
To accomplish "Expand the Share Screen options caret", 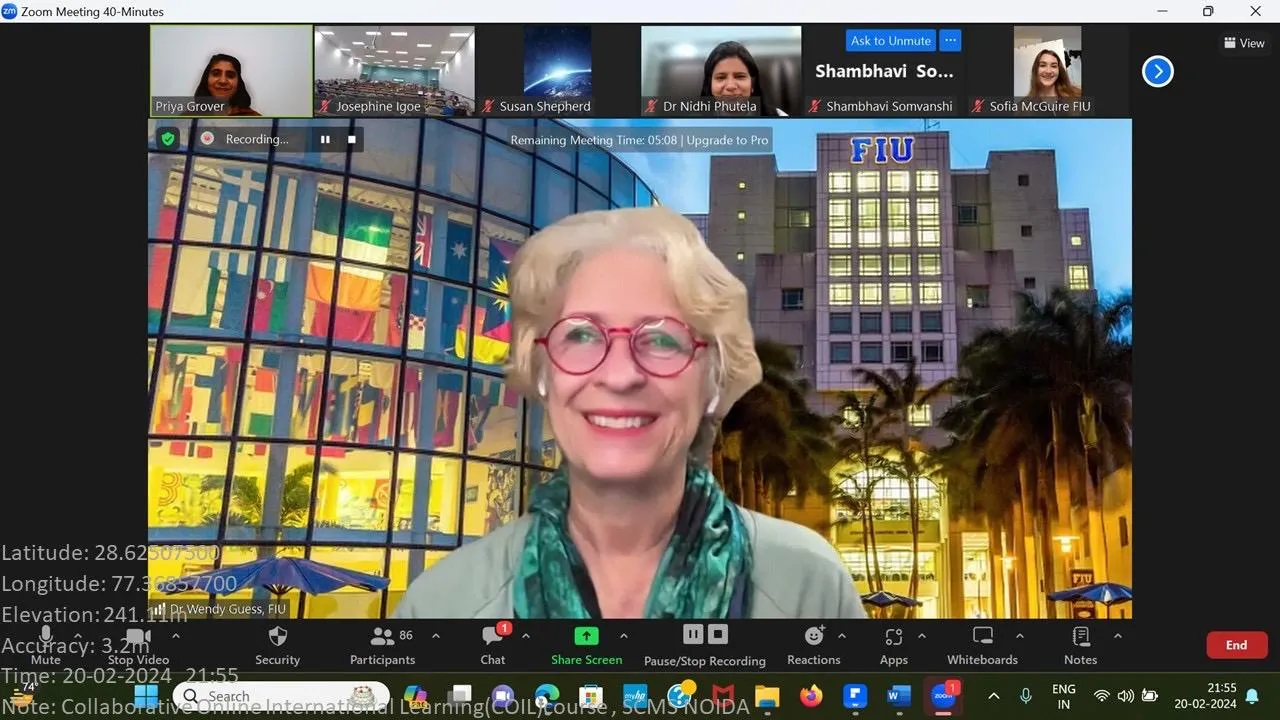I will click(x=623, y=636).
